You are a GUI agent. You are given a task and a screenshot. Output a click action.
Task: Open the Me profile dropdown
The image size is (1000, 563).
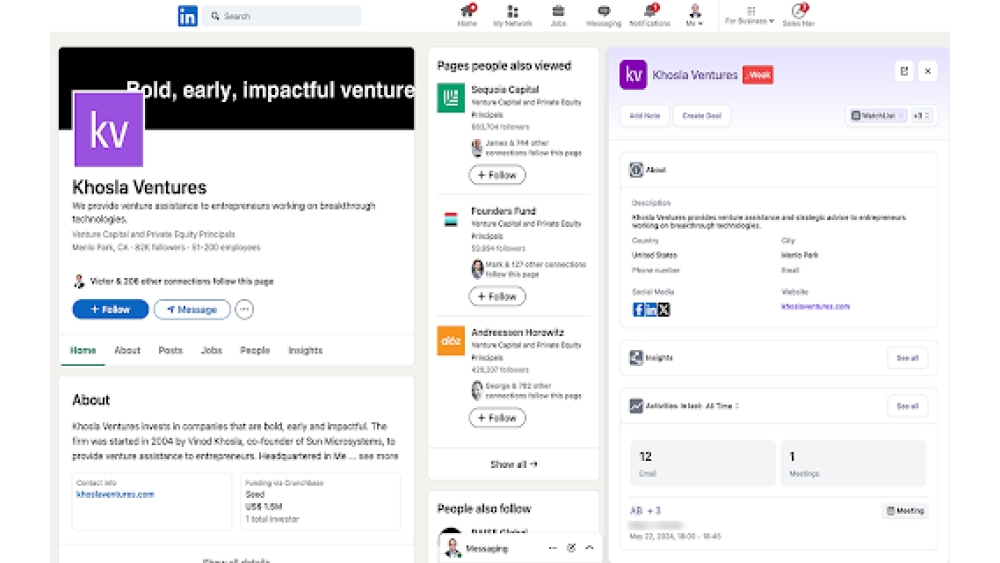coord(695,15)
